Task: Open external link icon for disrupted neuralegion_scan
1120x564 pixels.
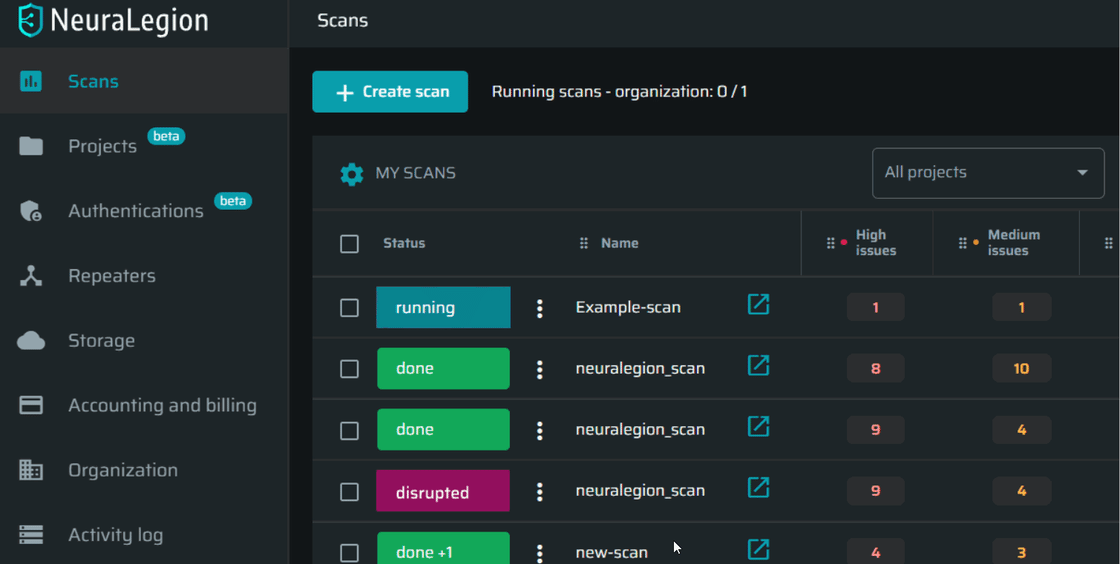Action: coord(758,488)
